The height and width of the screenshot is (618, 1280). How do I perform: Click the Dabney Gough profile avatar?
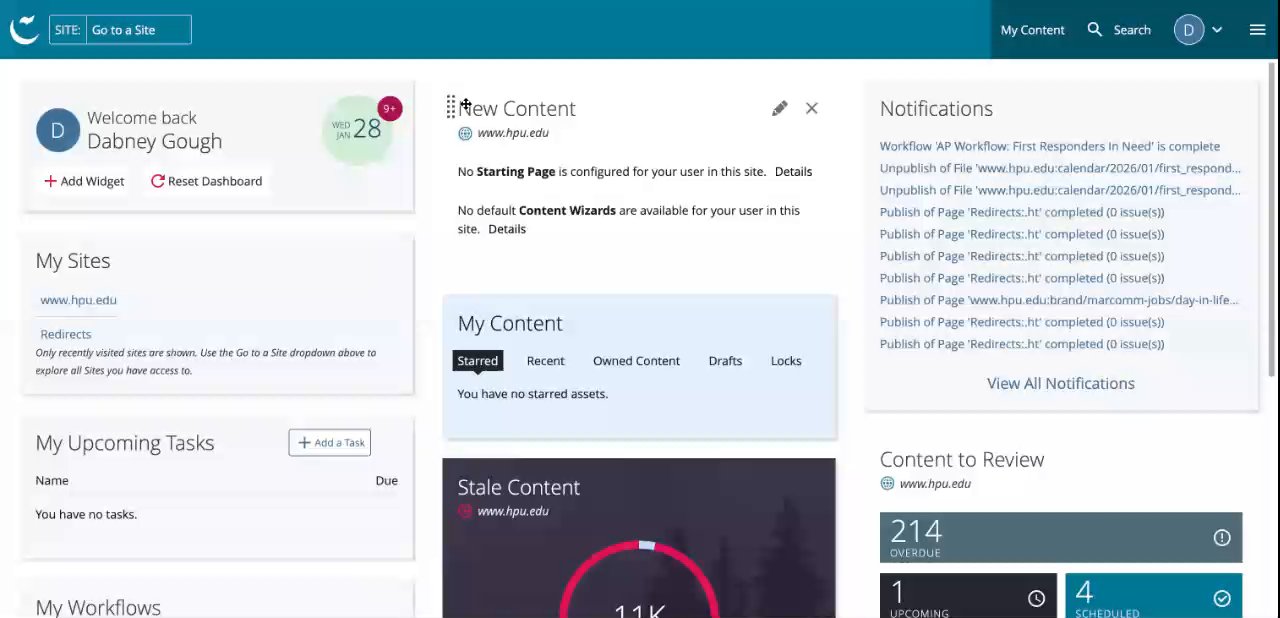pyautogui.click(x=58, y=131)
